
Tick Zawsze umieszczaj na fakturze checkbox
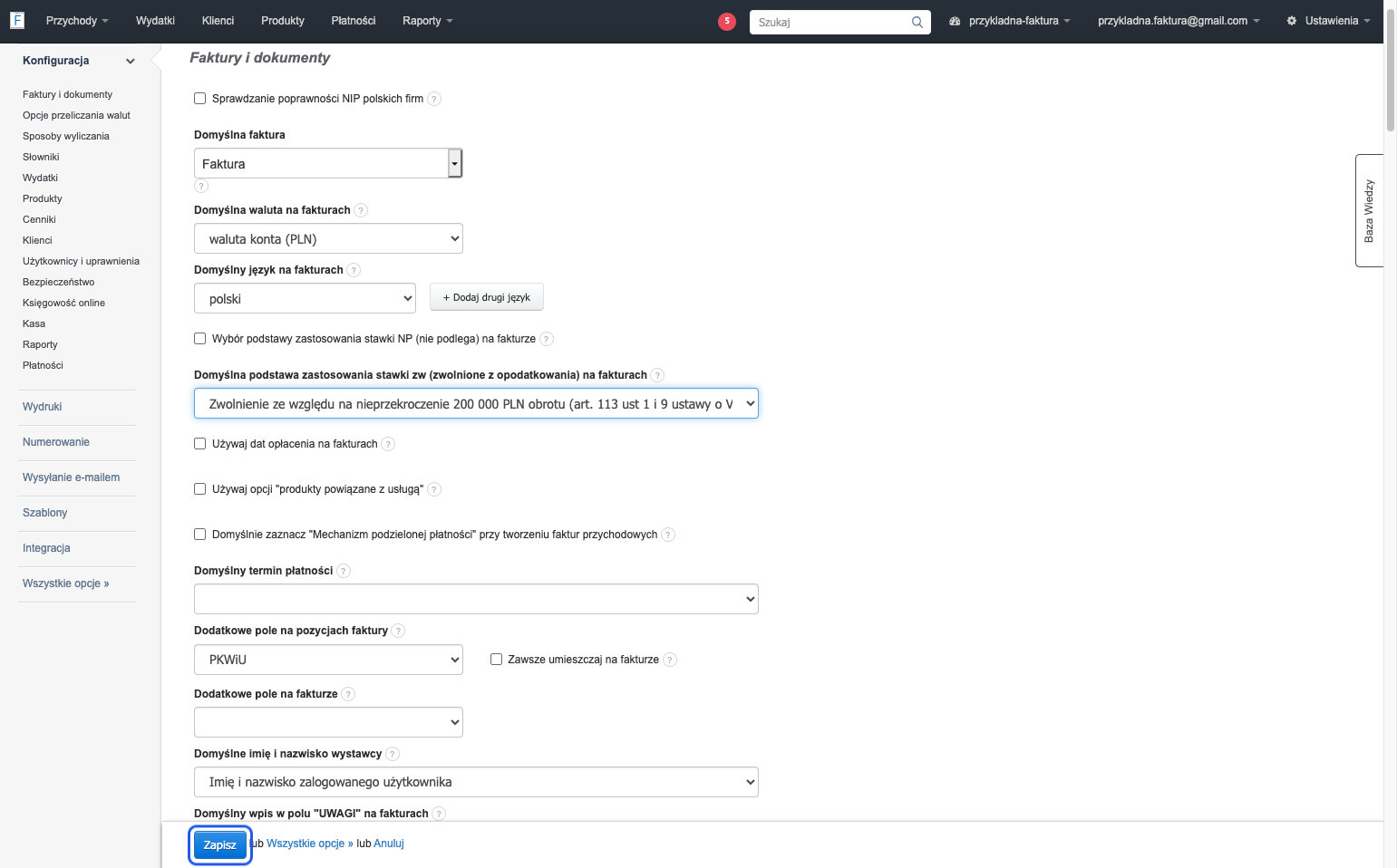coord(496,660)
